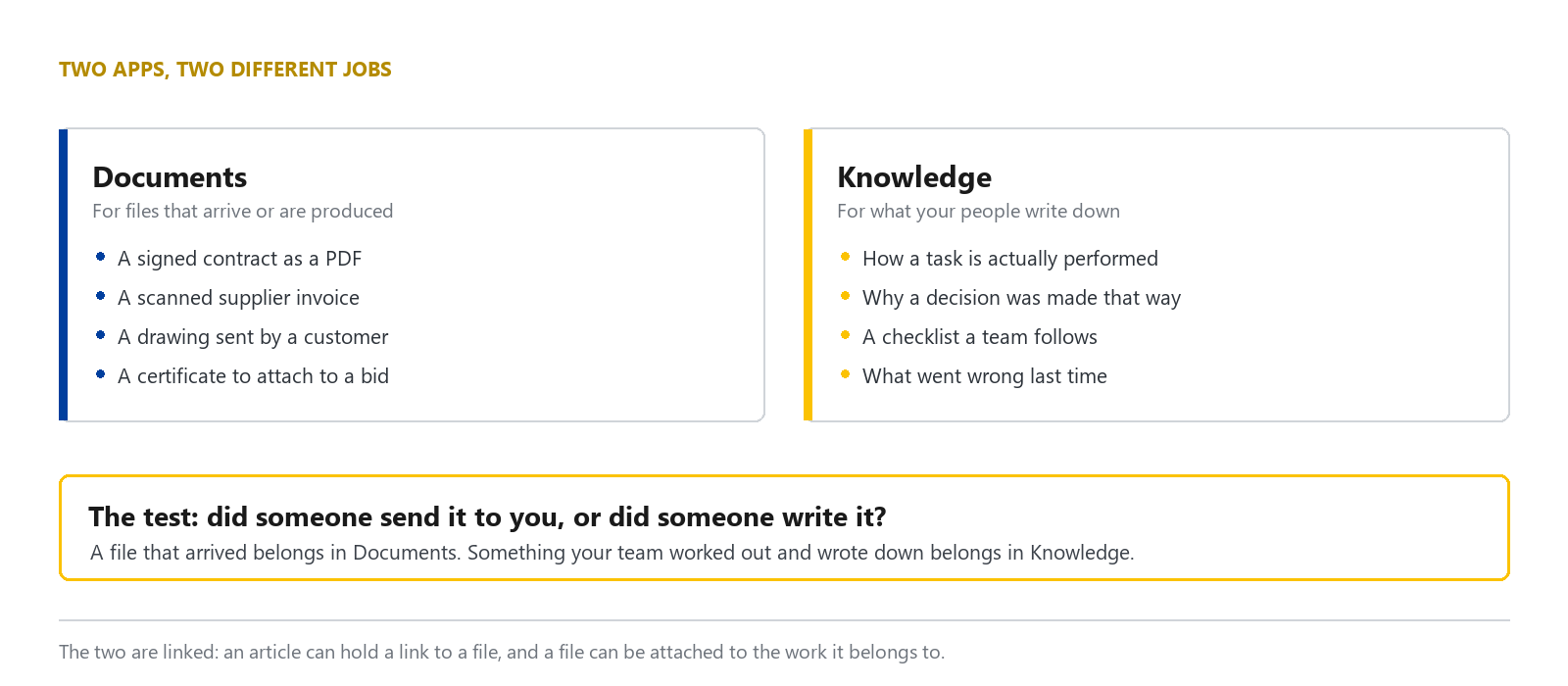Screen dimensions: 1568x686
Task: Click 'The two are linked' footer note
Action: pos(502,652)
